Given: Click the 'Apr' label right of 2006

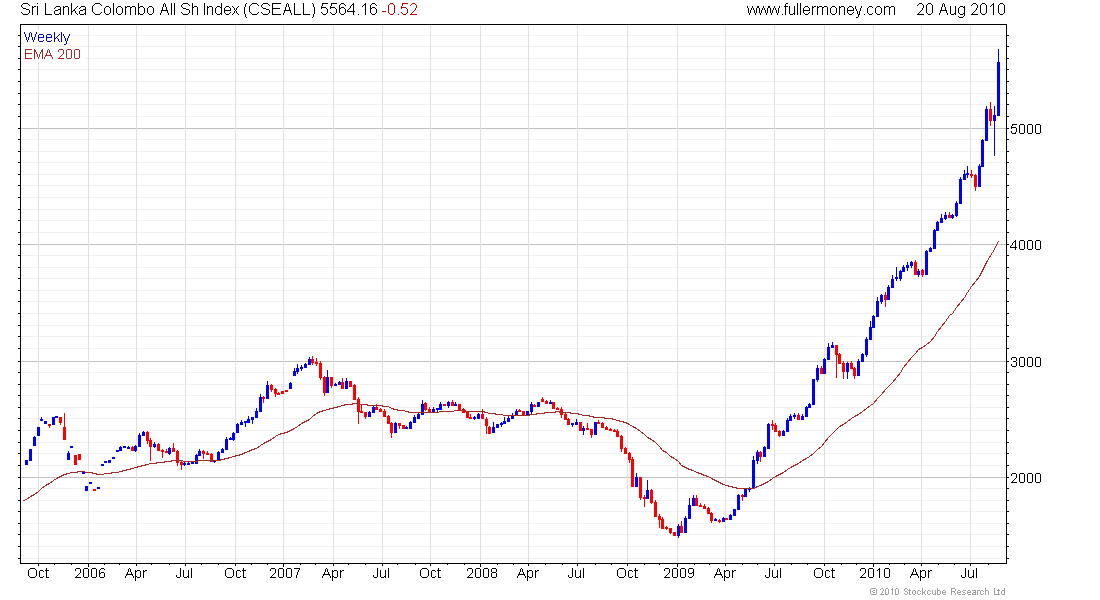Looking at the screenshot, I should 135,573.
